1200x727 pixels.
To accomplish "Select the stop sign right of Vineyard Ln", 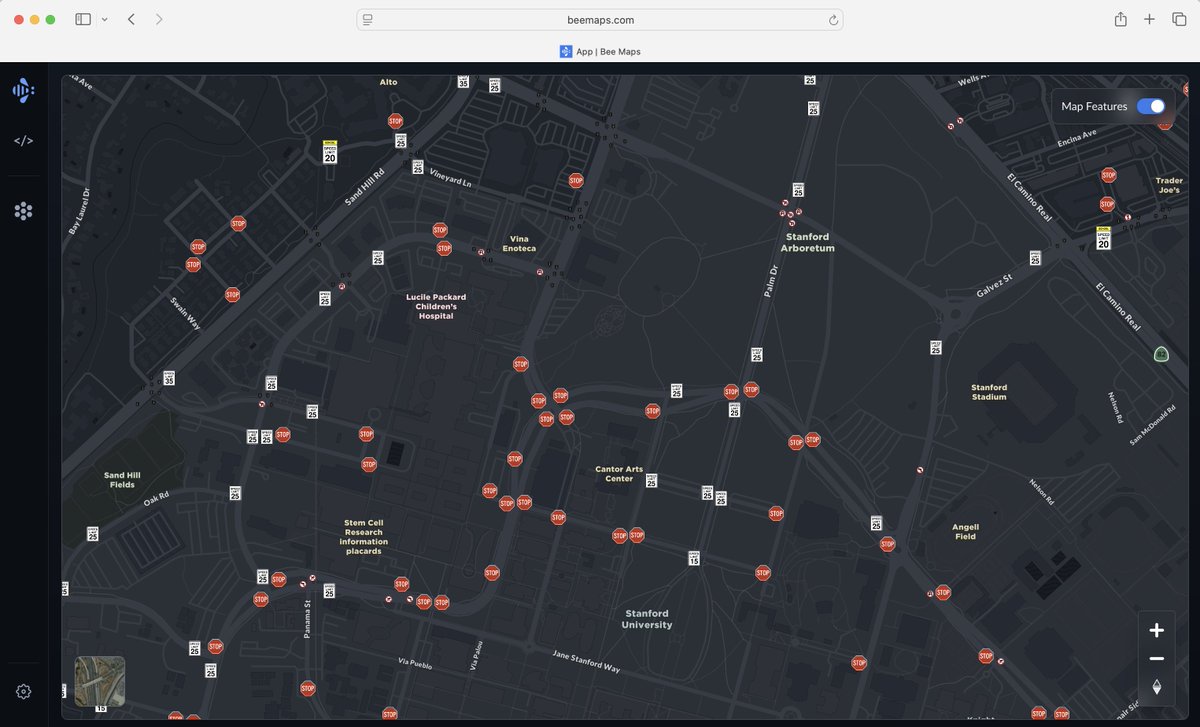I will click(576, 181).
